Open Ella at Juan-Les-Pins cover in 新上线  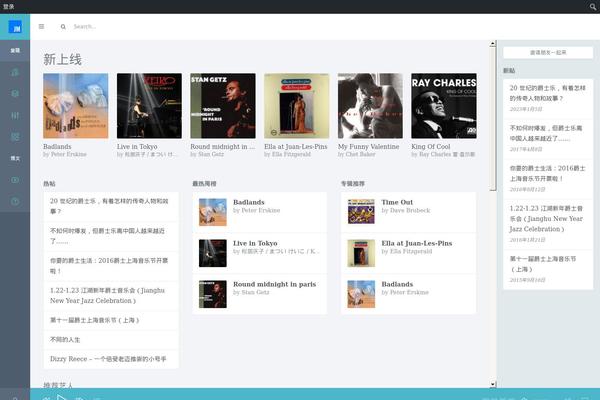[x=297, y=106]
